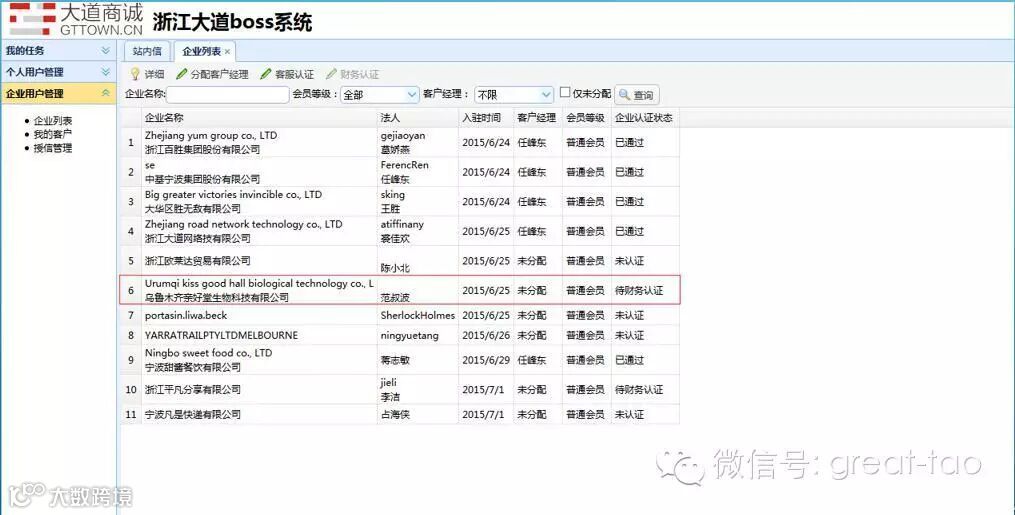Click the 财务认证 toolbar button
1015x515 pixels.
pos(353,74)
